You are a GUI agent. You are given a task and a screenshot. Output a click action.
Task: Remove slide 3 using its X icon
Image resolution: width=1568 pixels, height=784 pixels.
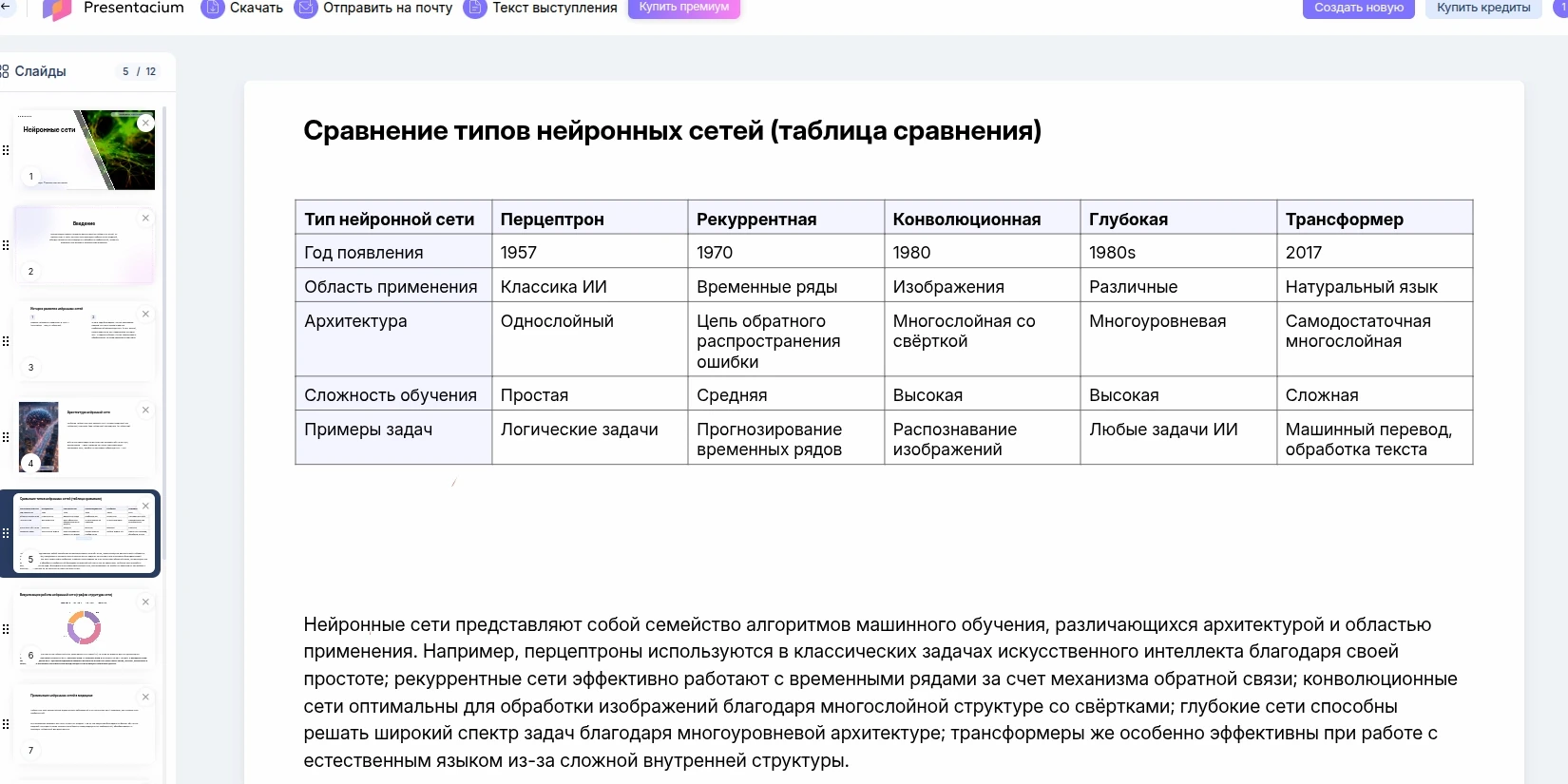[x=145, y=314]
